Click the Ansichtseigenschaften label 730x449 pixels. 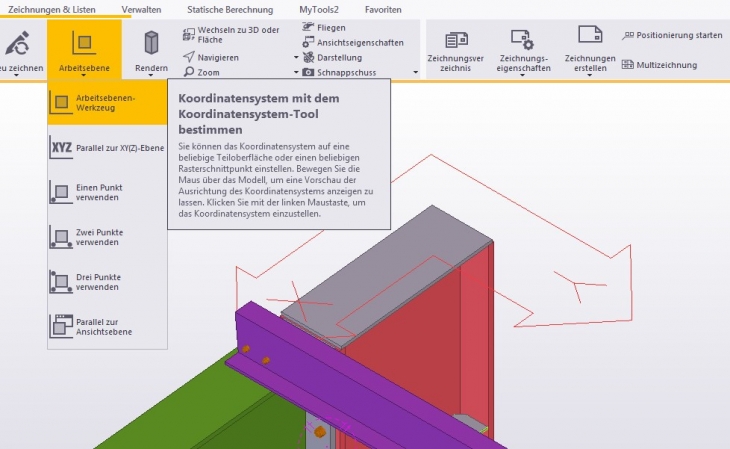360,42
